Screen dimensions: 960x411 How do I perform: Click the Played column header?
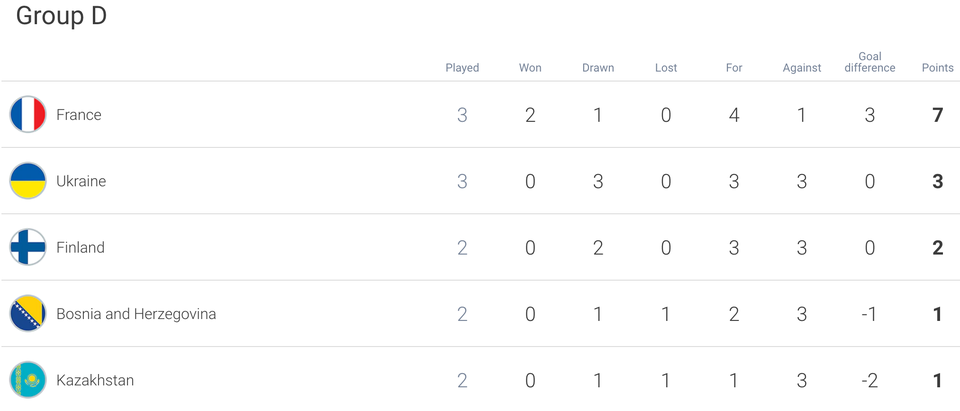(x=462, y=68)
